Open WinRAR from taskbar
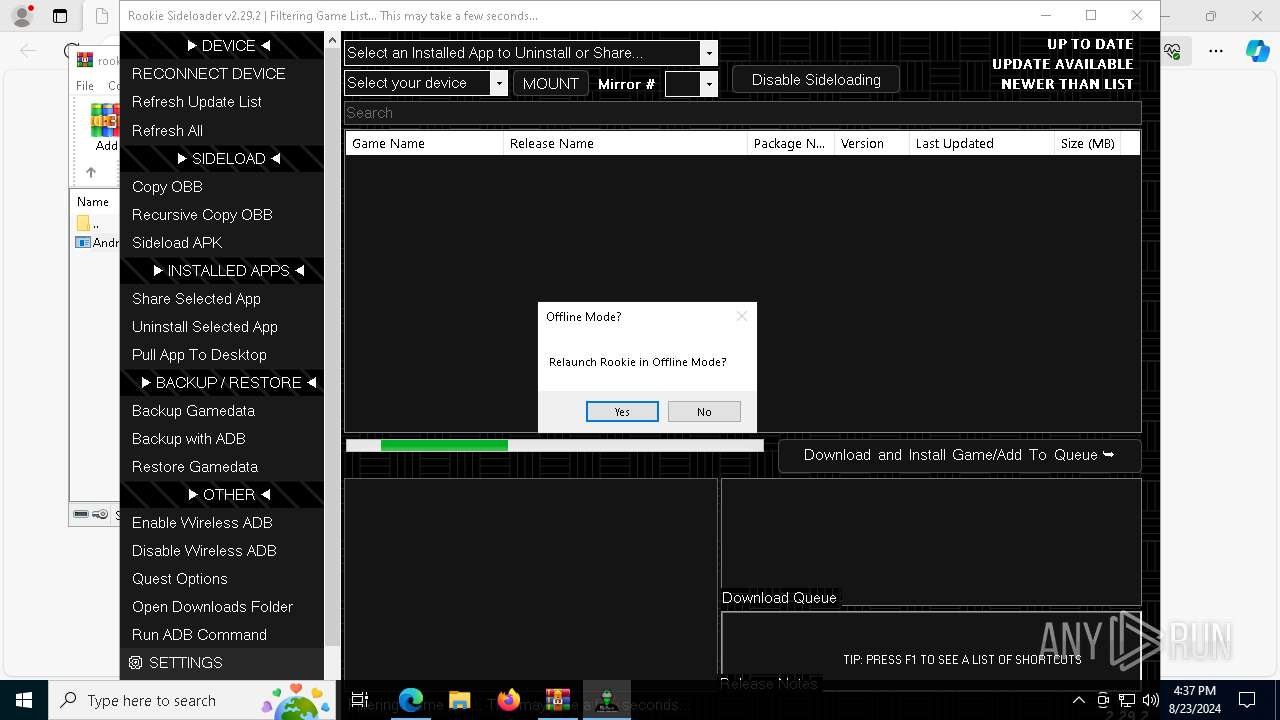 557,700
